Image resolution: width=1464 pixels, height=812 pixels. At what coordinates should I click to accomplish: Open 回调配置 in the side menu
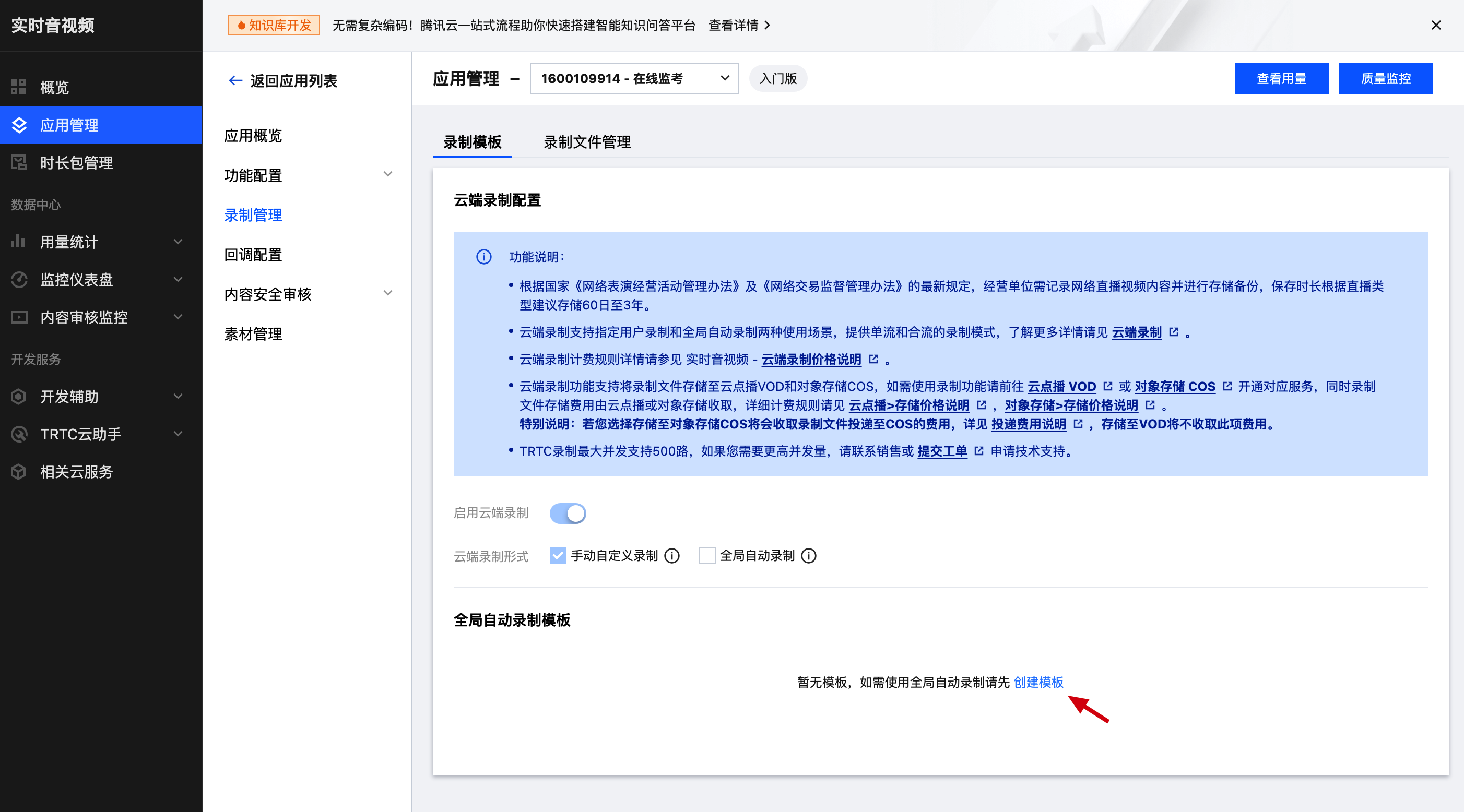[x=253, y=255]
